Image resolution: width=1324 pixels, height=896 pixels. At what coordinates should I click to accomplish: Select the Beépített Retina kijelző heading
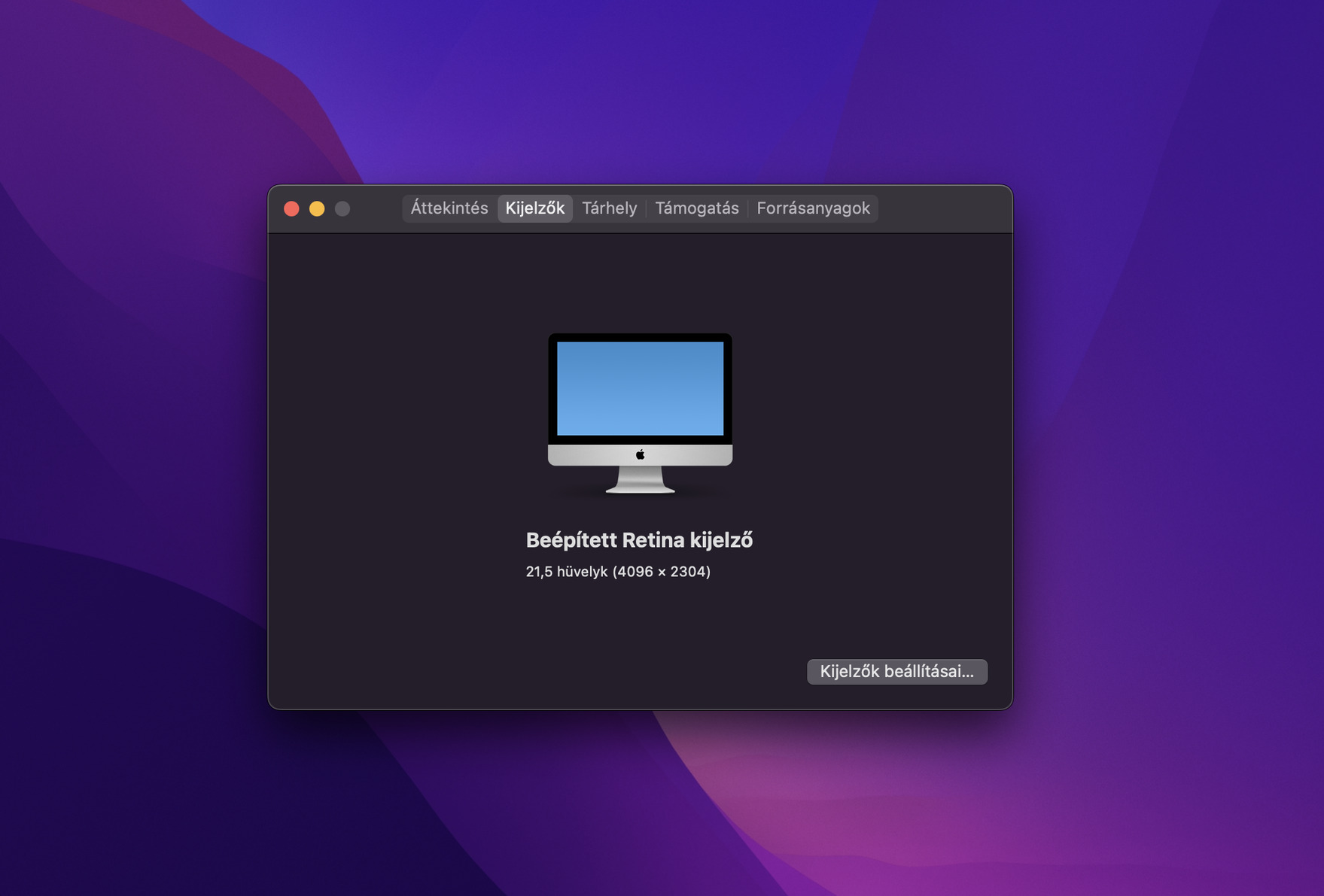click(640, 540)
